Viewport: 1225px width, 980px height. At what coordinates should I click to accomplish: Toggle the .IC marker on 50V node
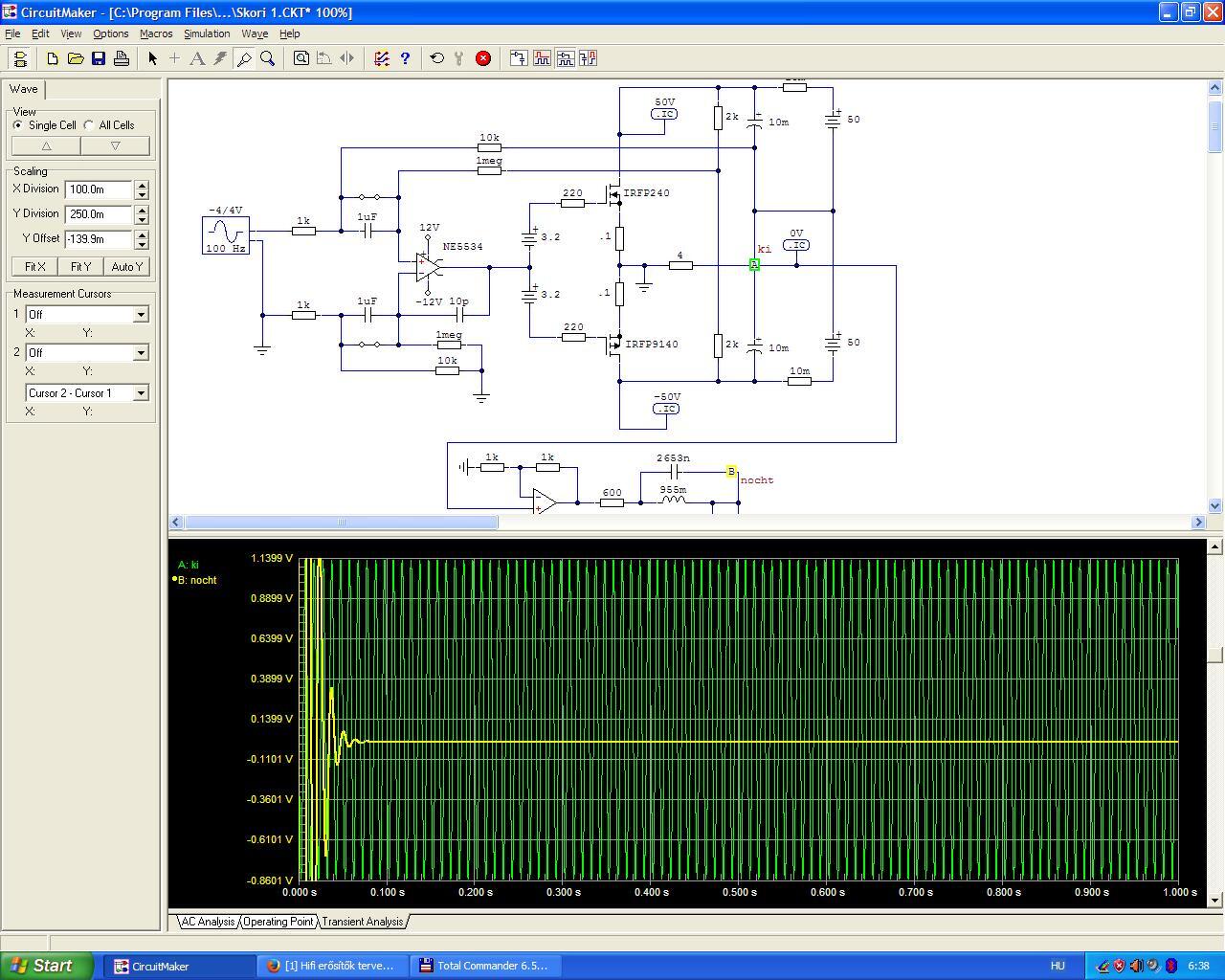coord(664,114)
